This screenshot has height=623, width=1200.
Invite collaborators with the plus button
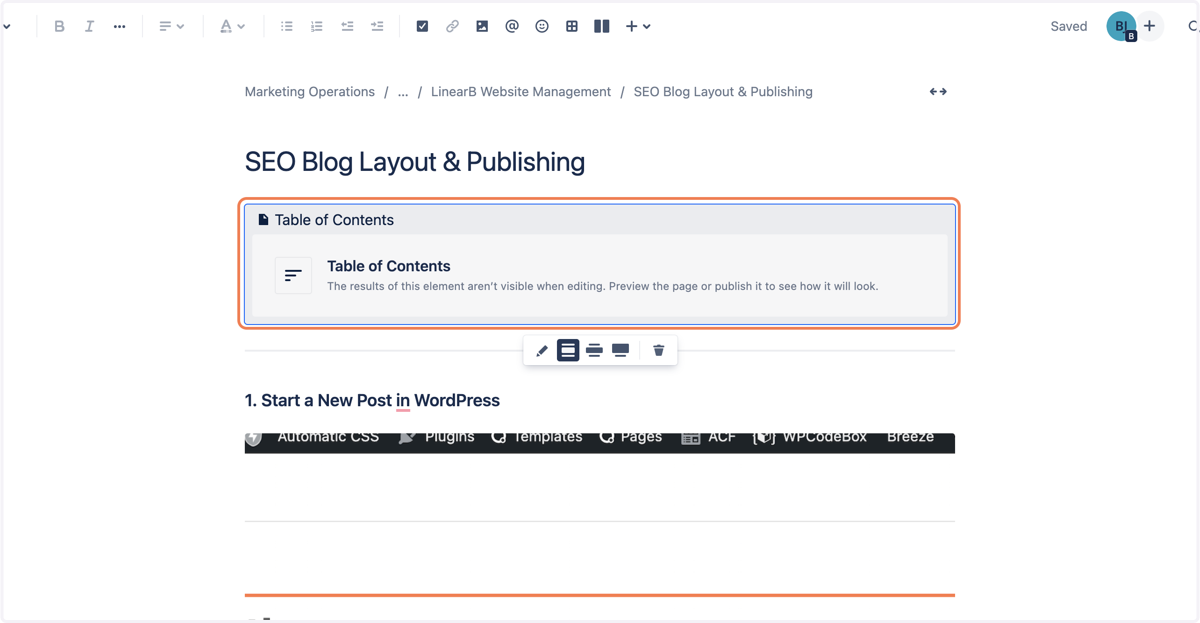pyautogui.click(x=1150, y=26)
